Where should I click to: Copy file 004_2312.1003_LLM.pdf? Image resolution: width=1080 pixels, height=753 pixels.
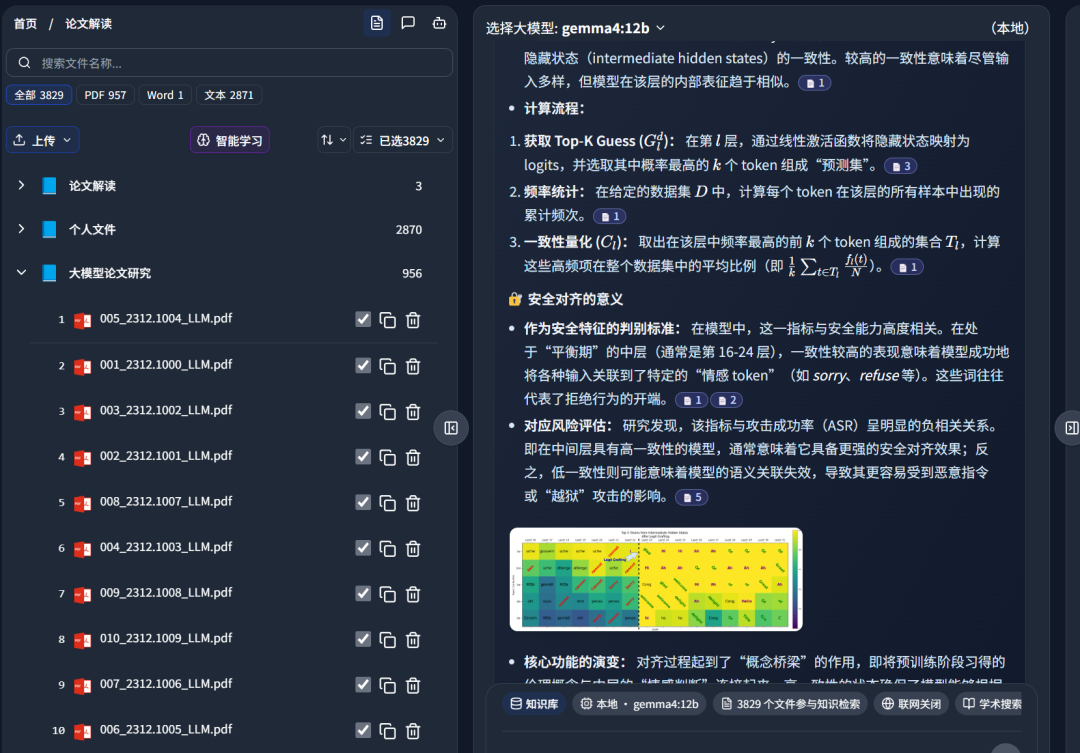point(388,548)
